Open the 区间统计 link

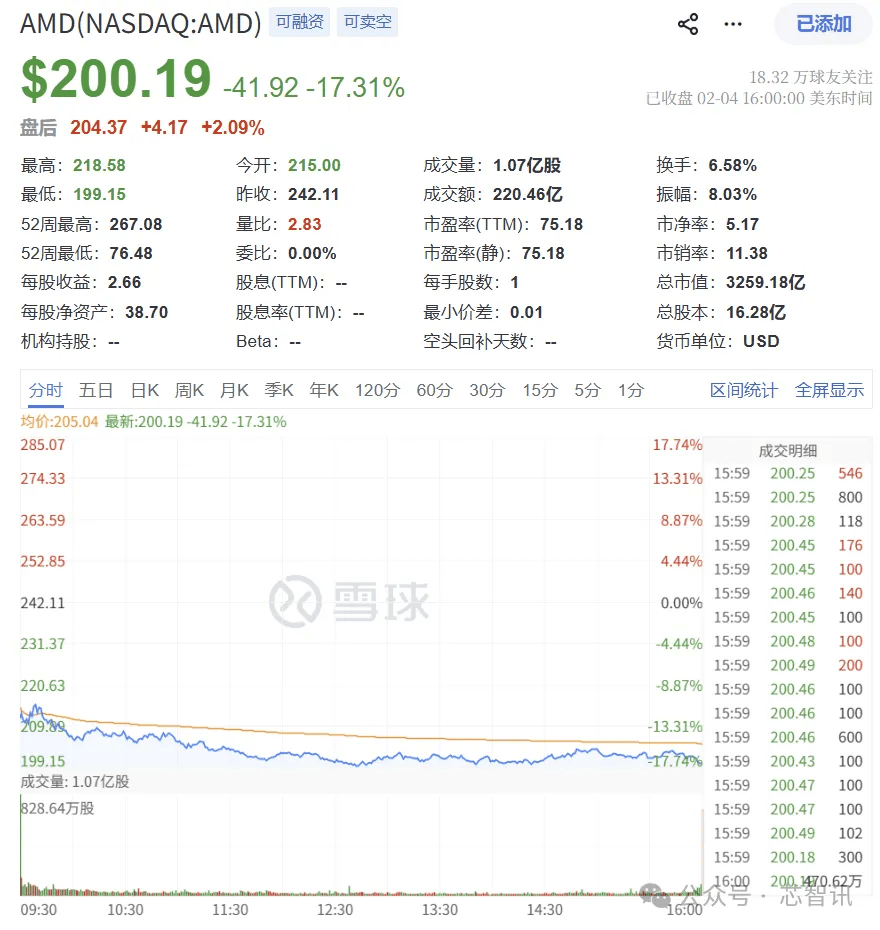[743, 390]
